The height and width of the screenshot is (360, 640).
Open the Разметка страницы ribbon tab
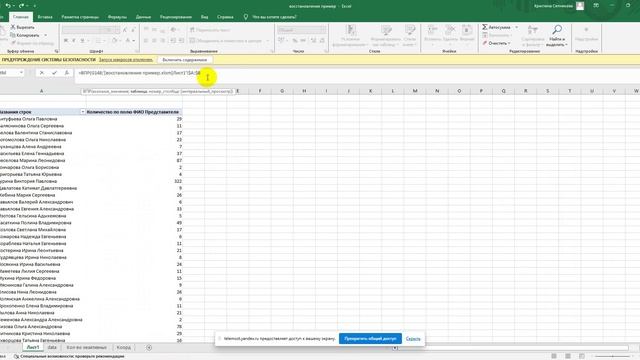[80, 17]
